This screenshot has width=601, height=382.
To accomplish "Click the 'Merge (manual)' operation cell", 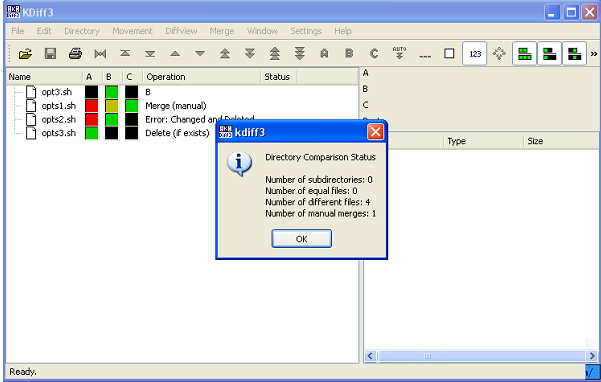I will (176, 106).
